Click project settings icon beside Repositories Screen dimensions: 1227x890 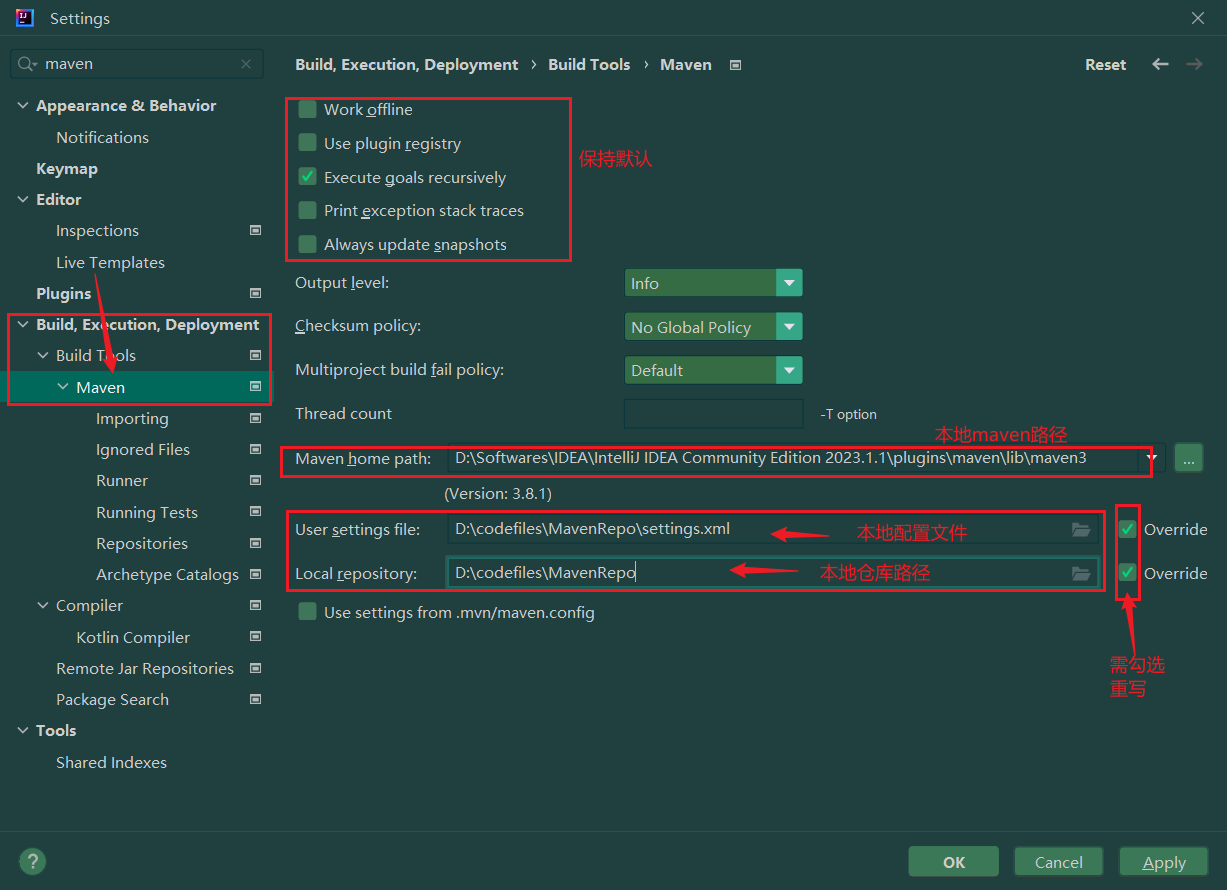coord(255,543)
